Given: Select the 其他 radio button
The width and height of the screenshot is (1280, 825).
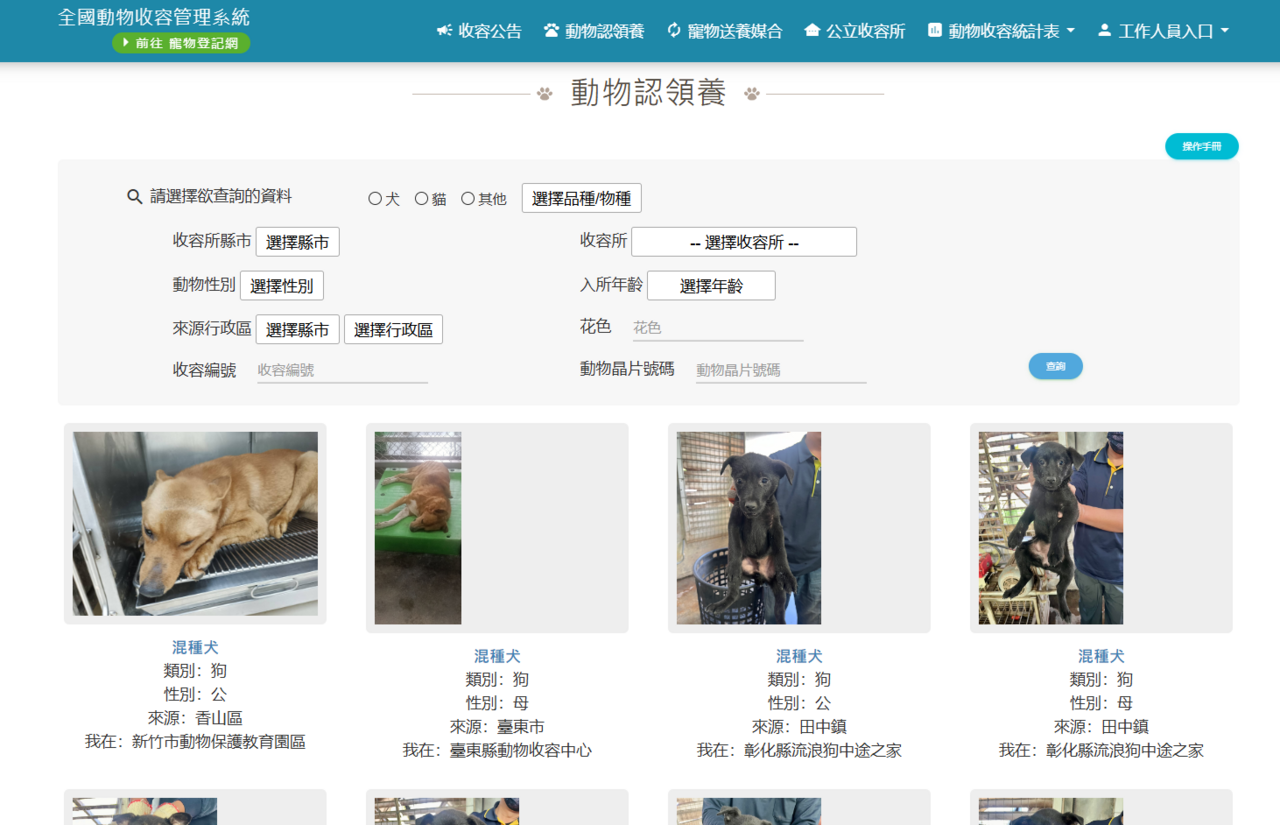Looking at the screenshot, I should (x=467, y=199).
